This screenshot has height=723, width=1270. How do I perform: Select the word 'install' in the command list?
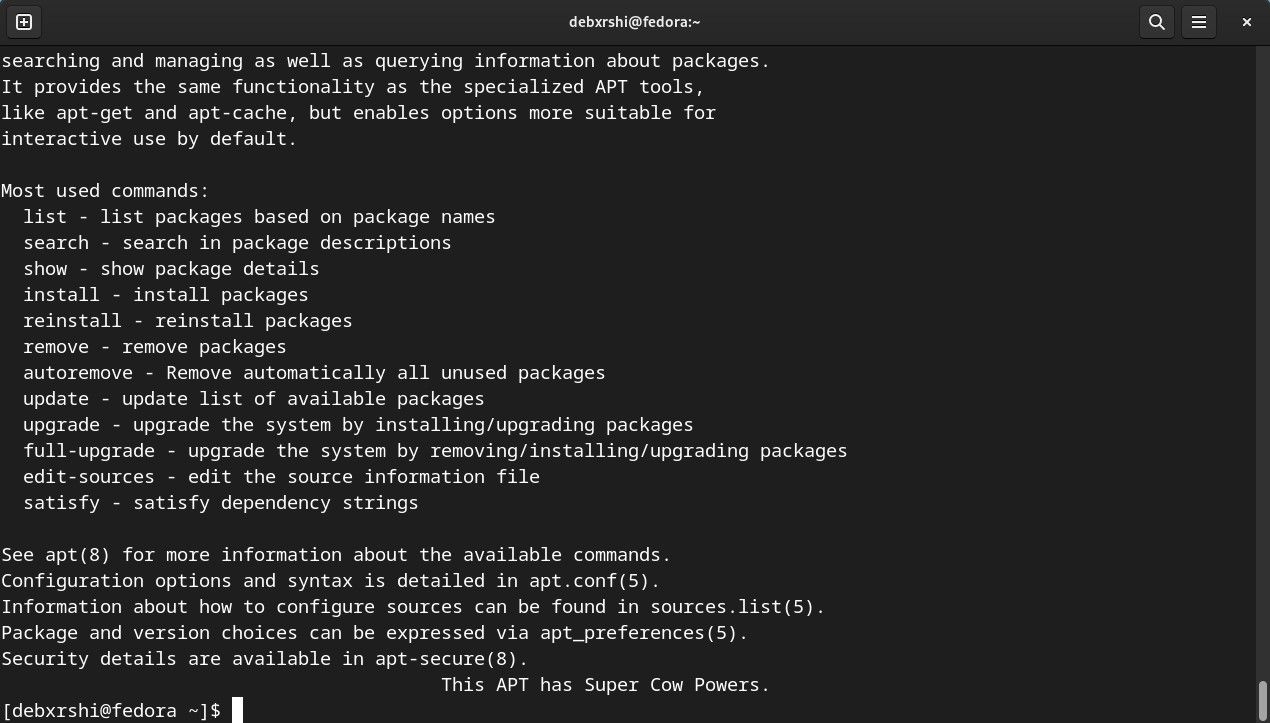point(60,294)
